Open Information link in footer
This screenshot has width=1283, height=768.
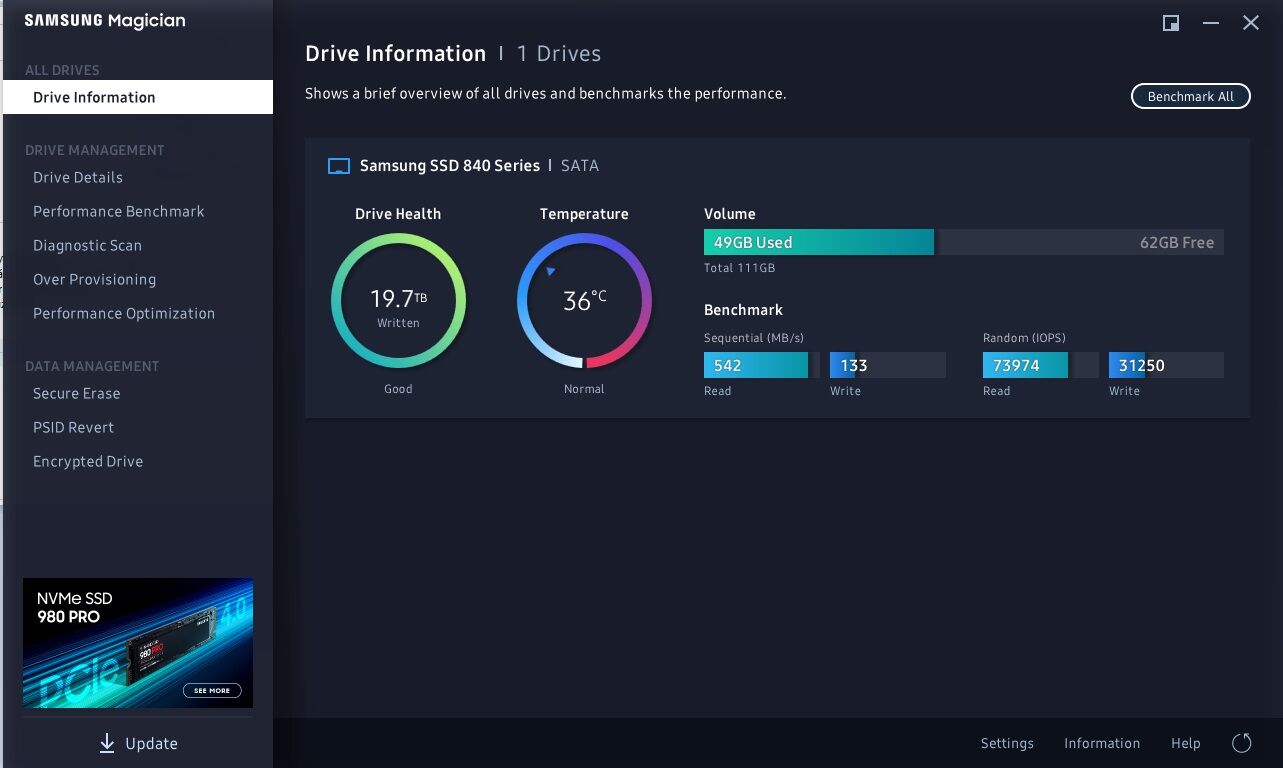coord(1102,743)
